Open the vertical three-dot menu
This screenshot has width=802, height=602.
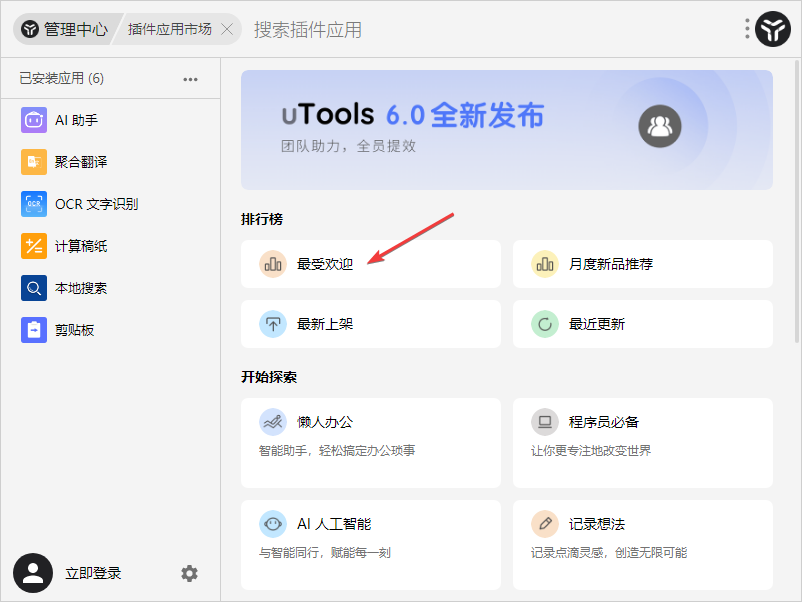[747, 29]
